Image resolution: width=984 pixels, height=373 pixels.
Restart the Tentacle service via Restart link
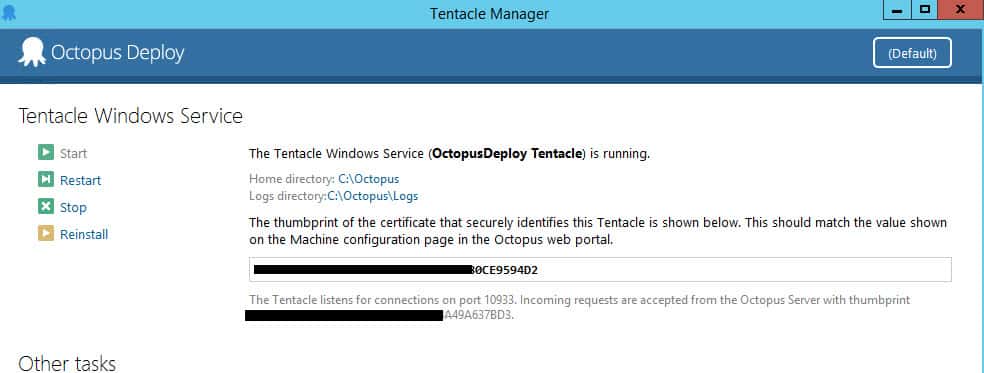point(80,180)
